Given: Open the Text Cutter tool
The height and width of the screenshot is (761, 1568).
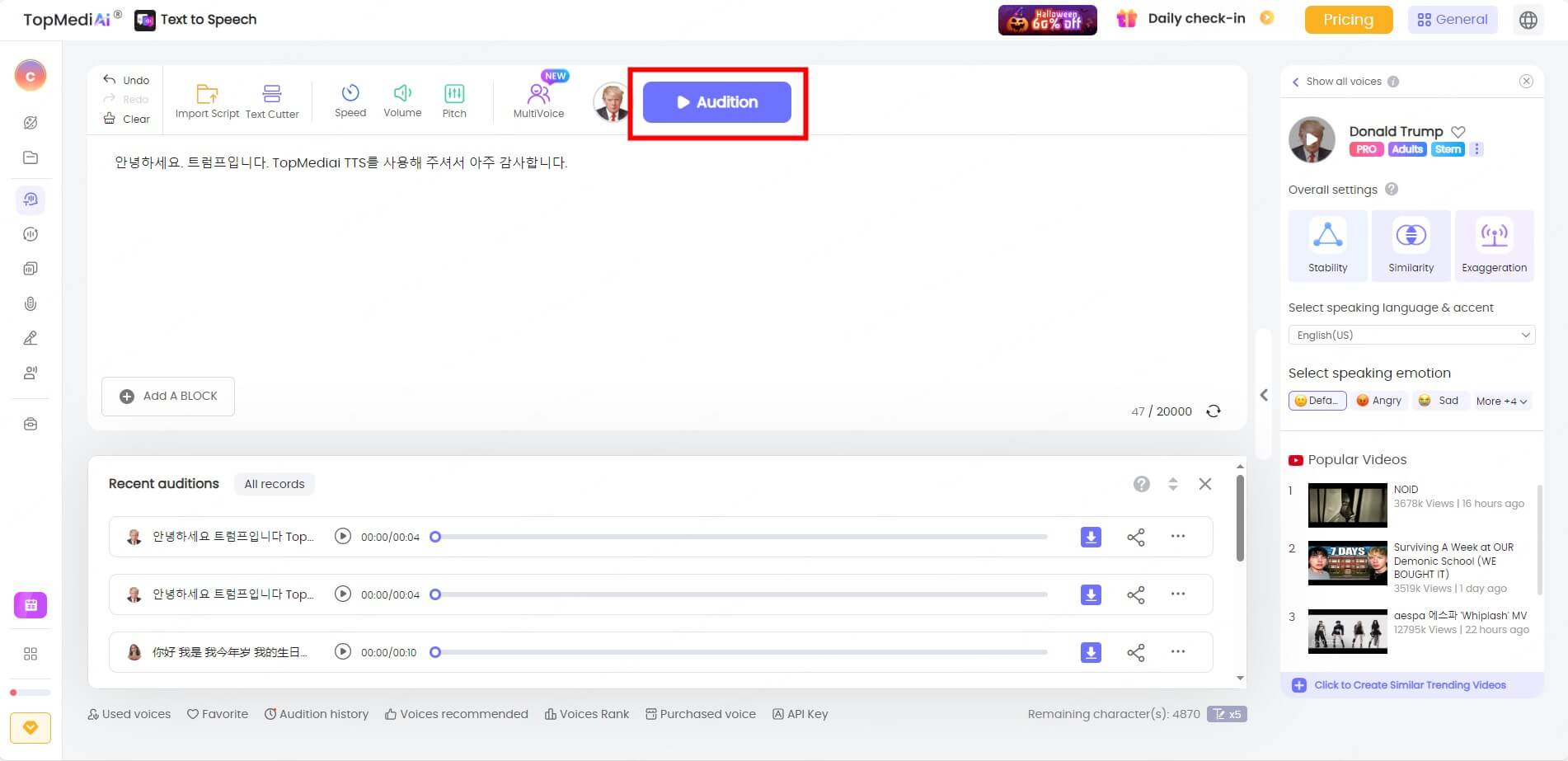Looking at the screenshot, I should [x=272, y=101].
